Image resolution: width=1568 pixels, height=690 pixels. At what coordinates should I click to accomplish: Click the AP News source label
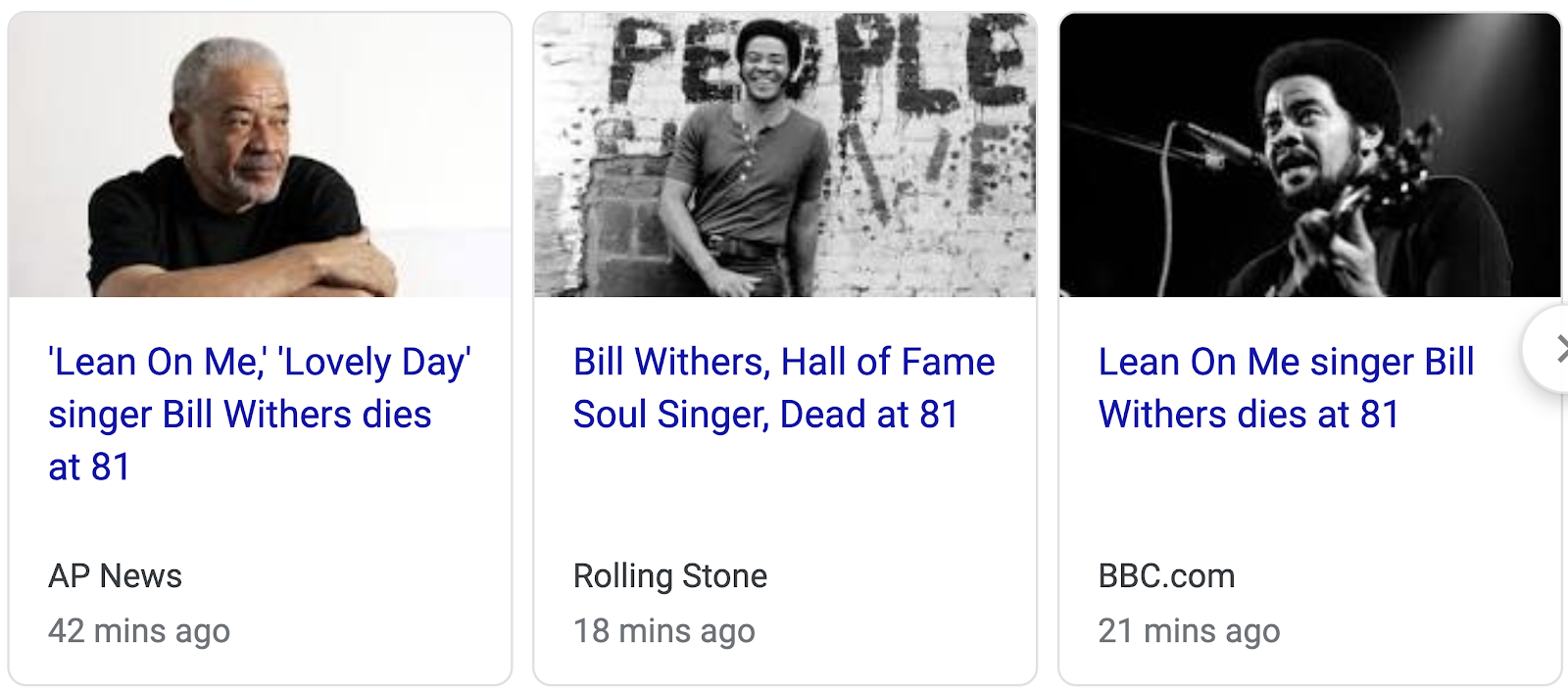115,576
